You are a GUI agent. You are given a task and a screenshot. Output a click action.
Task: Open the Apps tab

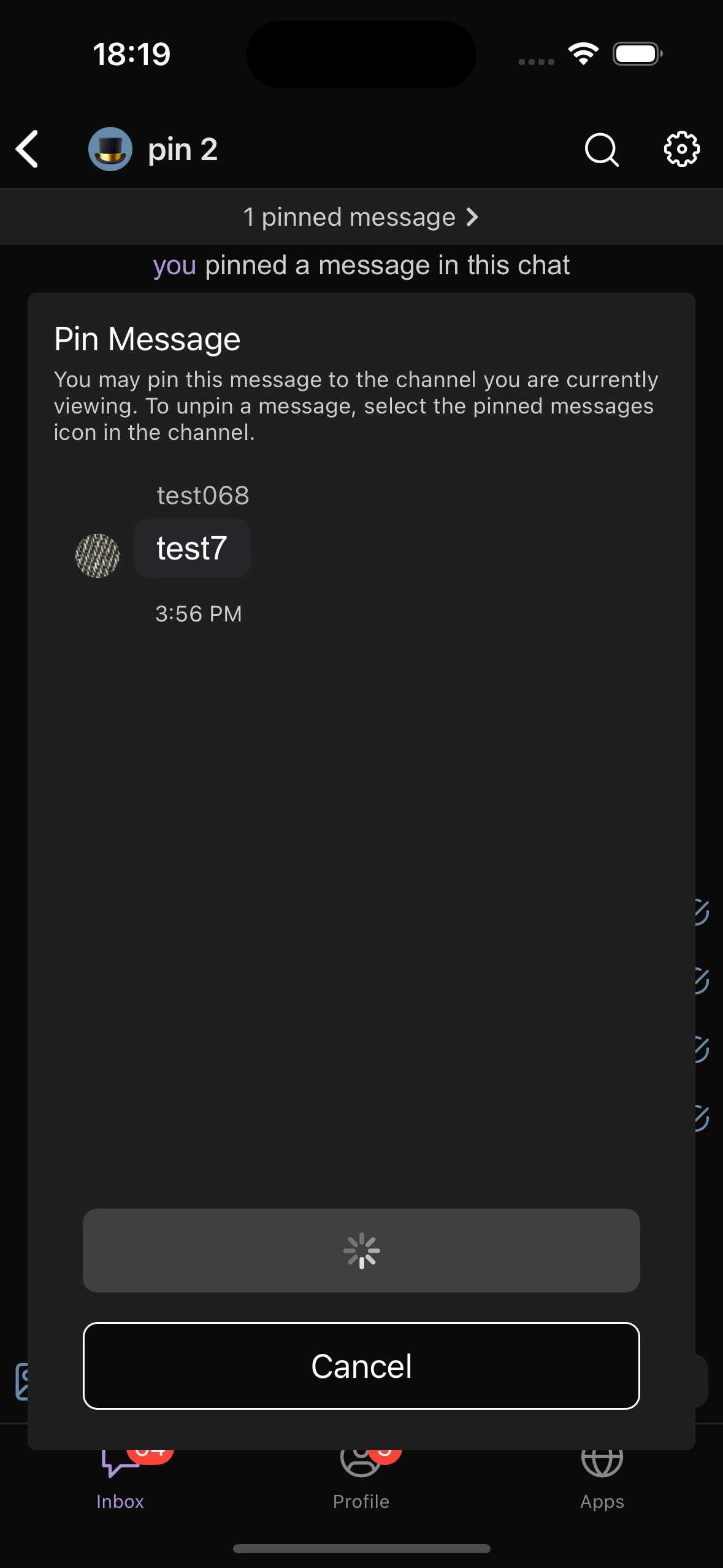pyautogui.click(x=602, y=1485)
